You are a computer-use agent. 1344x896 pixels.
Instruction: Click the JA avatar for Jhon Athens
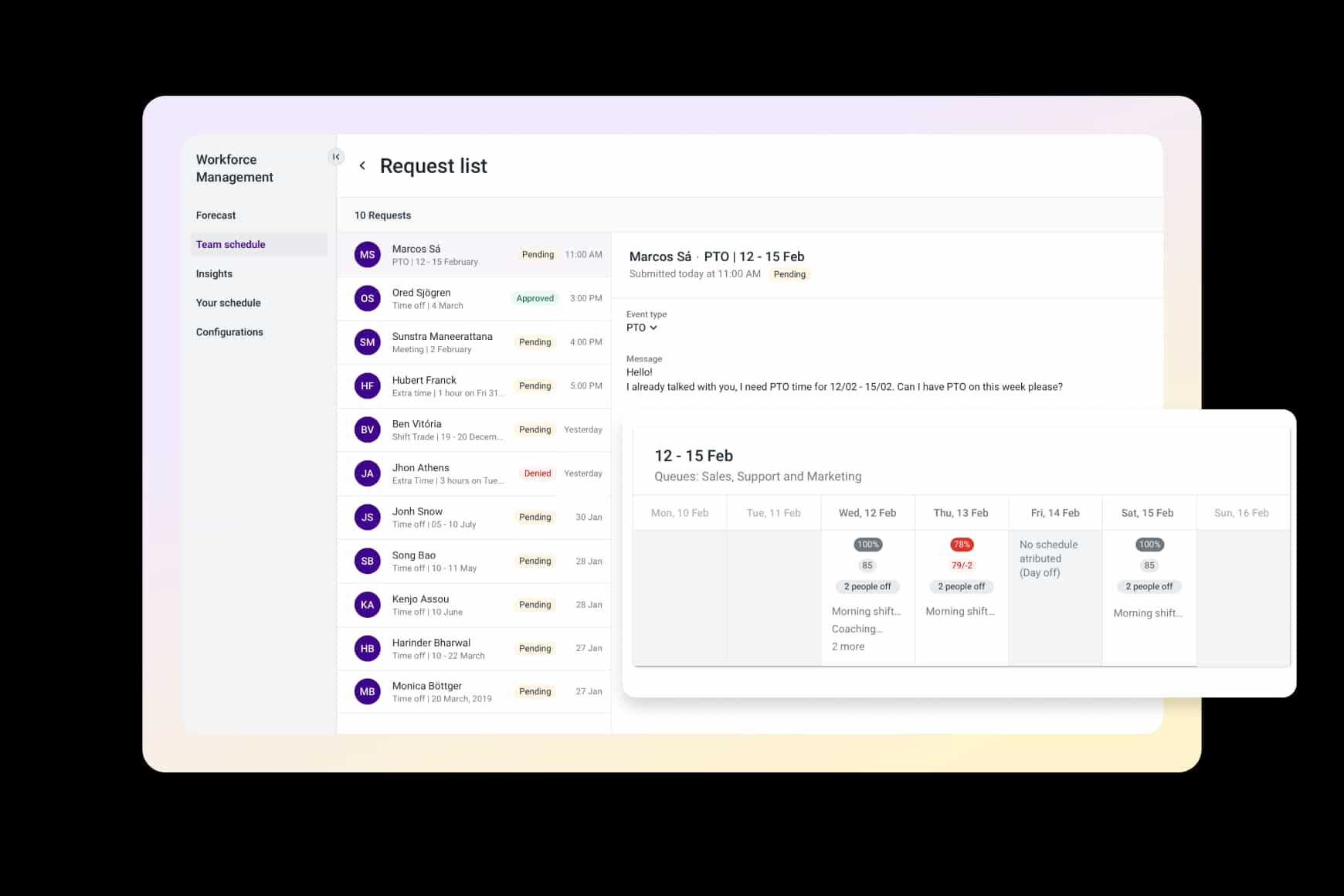coord(367,473)
